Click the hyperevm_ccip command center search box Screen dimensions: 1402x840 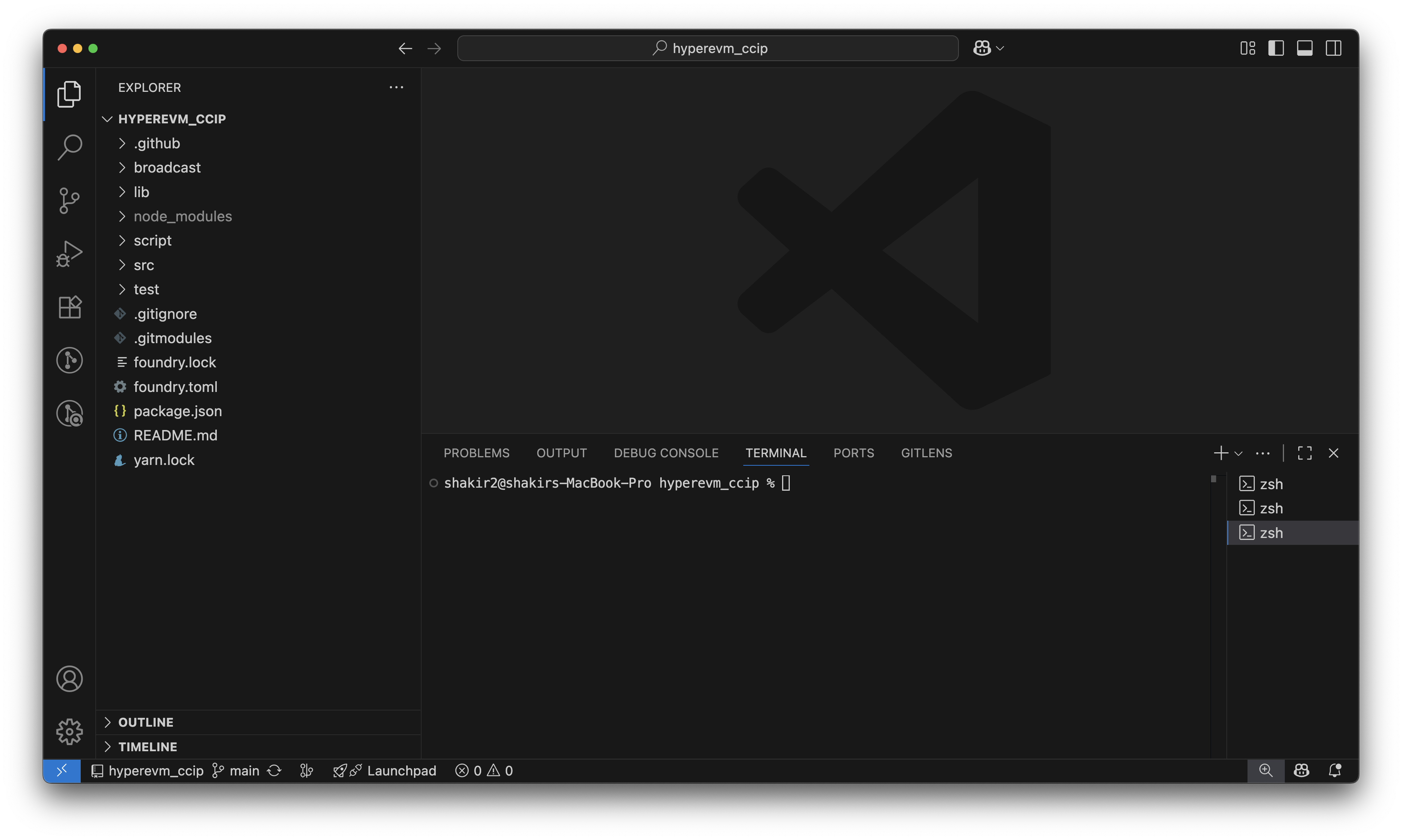click(x=708, y=48)
